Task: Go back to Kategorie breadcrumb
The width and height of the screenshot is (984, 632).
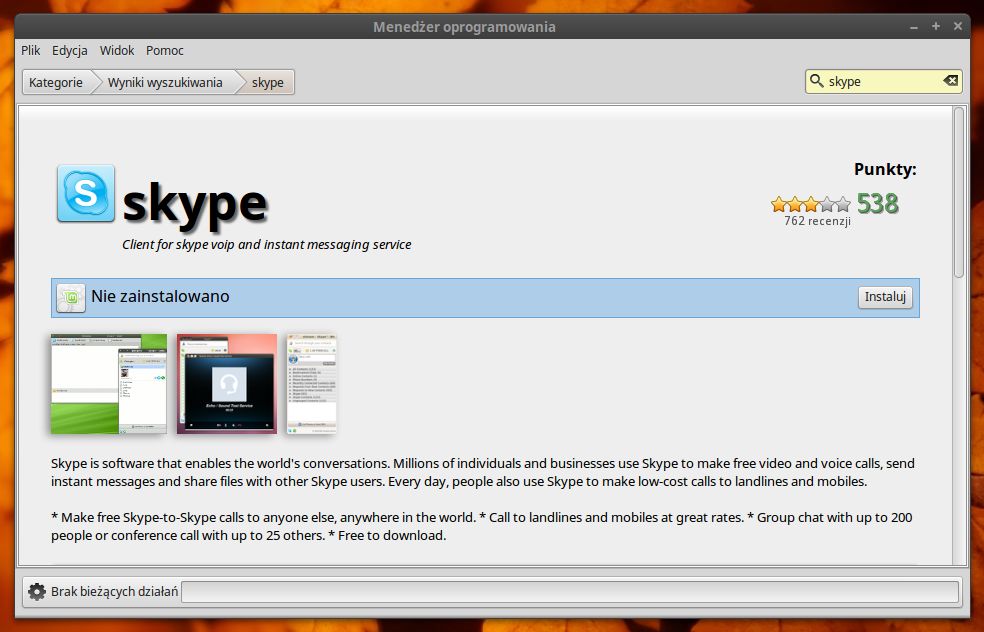Action: coord(56,82)
